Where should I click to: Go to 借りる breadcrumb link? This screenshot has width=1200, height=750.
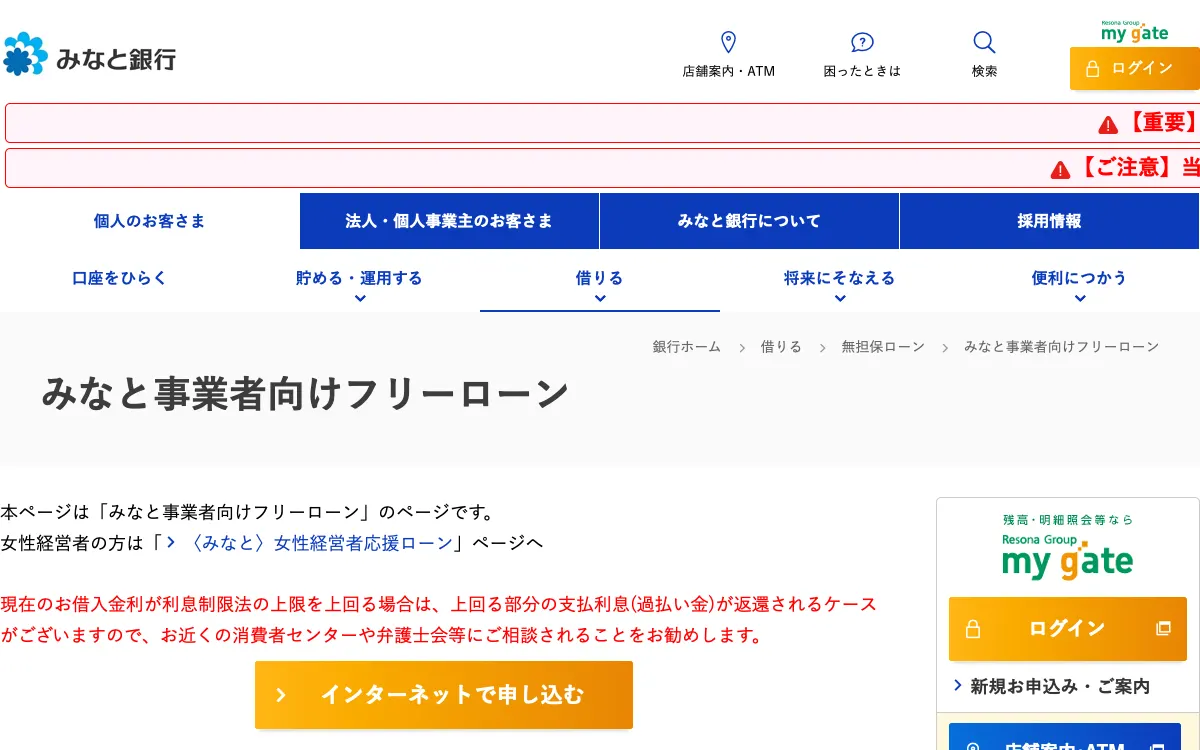coord(781,347)
